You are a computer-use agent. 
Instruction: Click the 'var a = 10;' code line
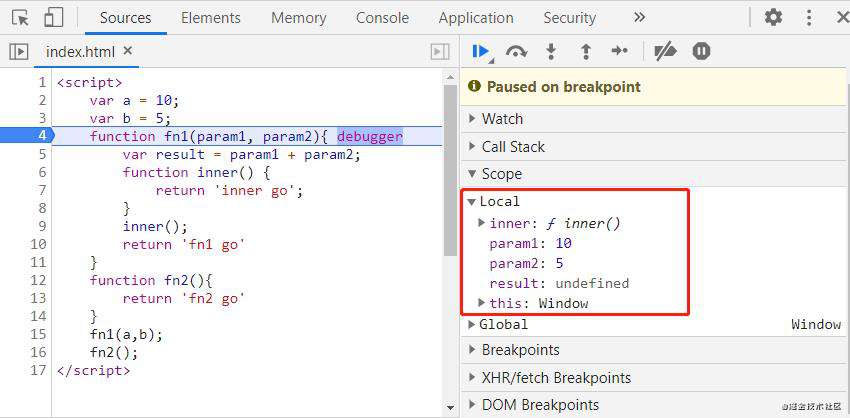[x=134, y=101]
